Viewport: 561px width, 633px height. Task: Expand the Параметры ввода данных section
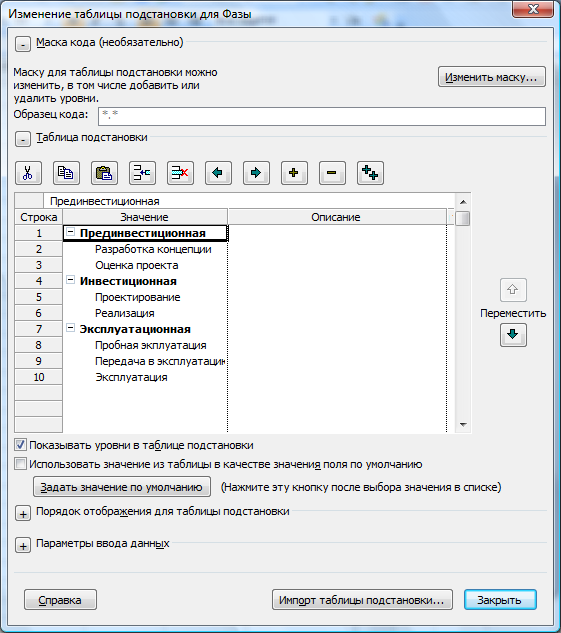pyautogui.click(x=23, y=546)
